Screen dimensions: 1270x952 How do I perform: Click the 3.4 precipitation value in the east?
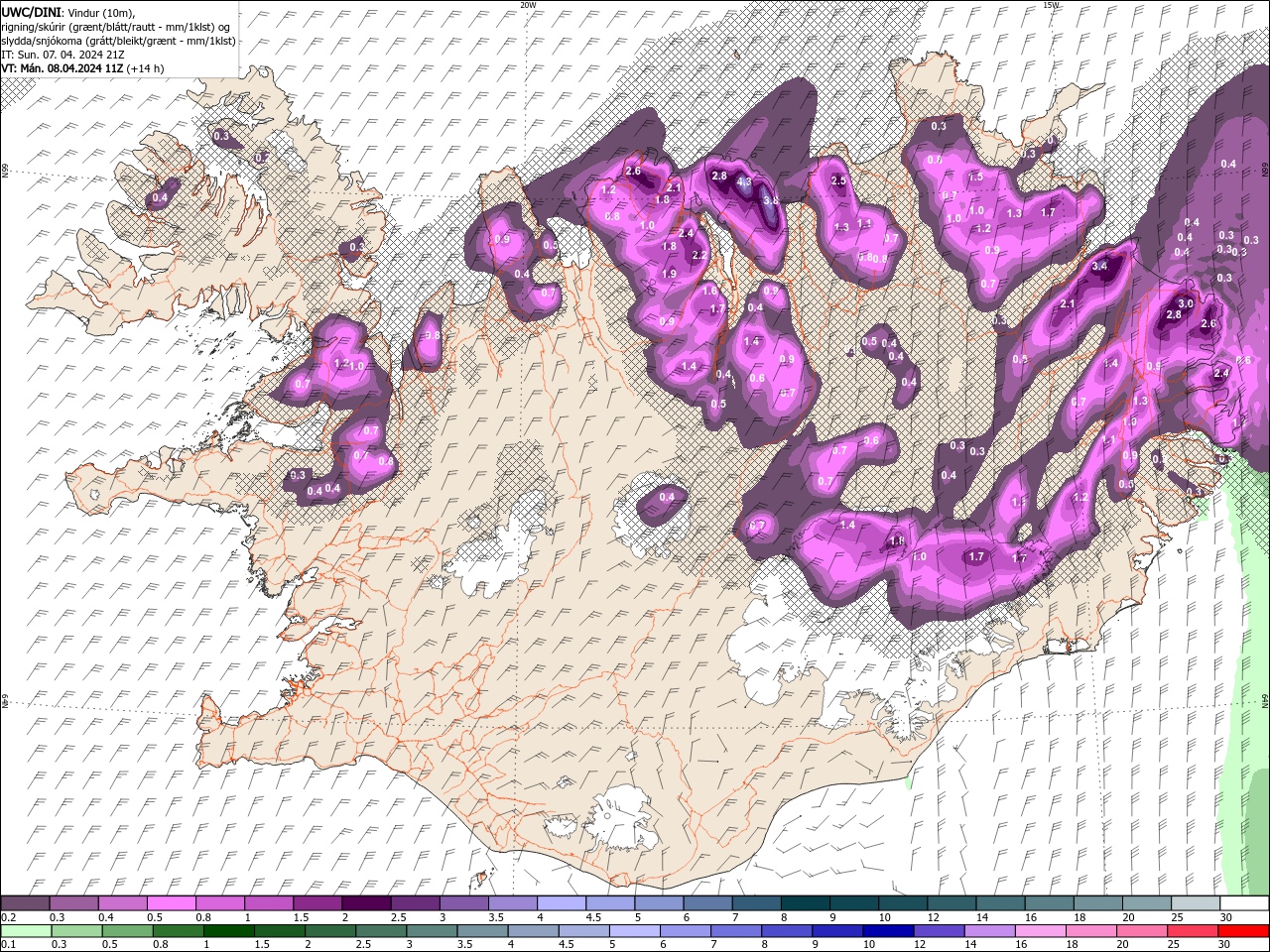pos(1099,267)
